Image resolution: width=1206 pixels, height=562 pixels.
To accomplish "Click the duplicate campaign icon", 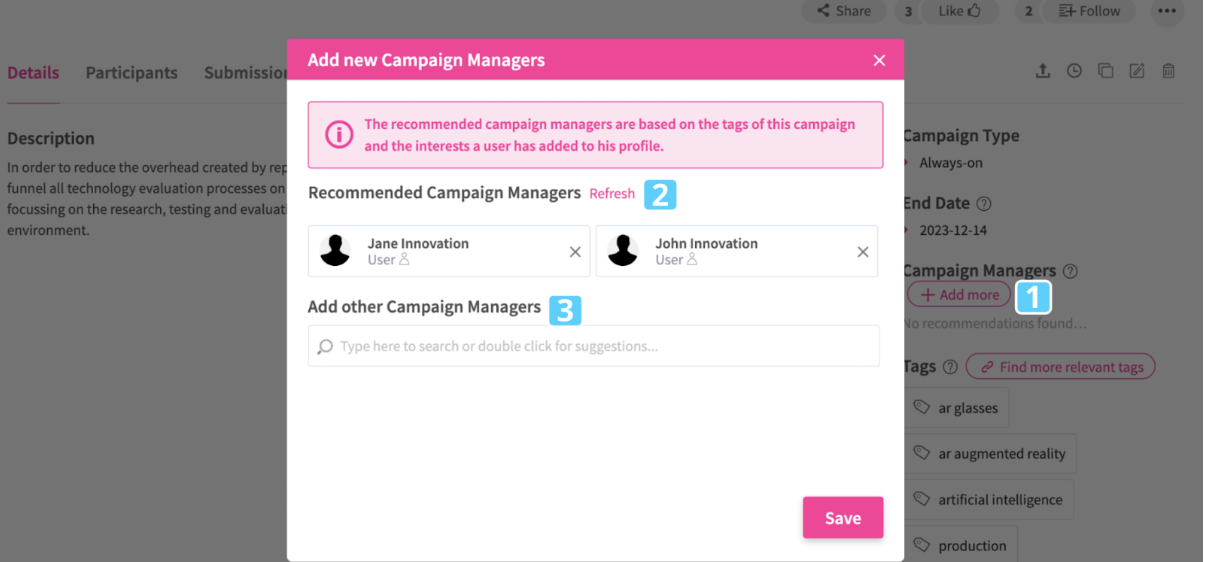I will coord(1105,71).
